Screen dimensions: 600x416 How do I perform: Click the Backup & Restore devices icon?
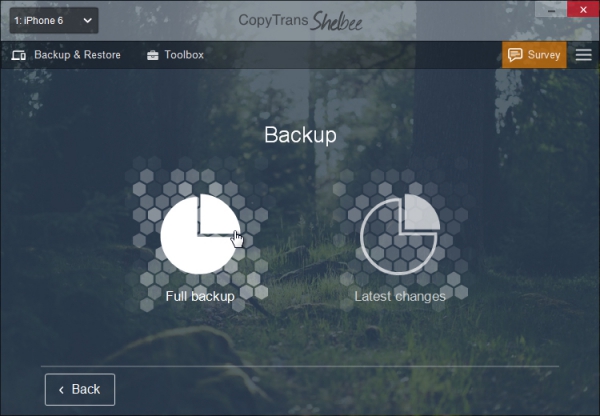(18, 55)
